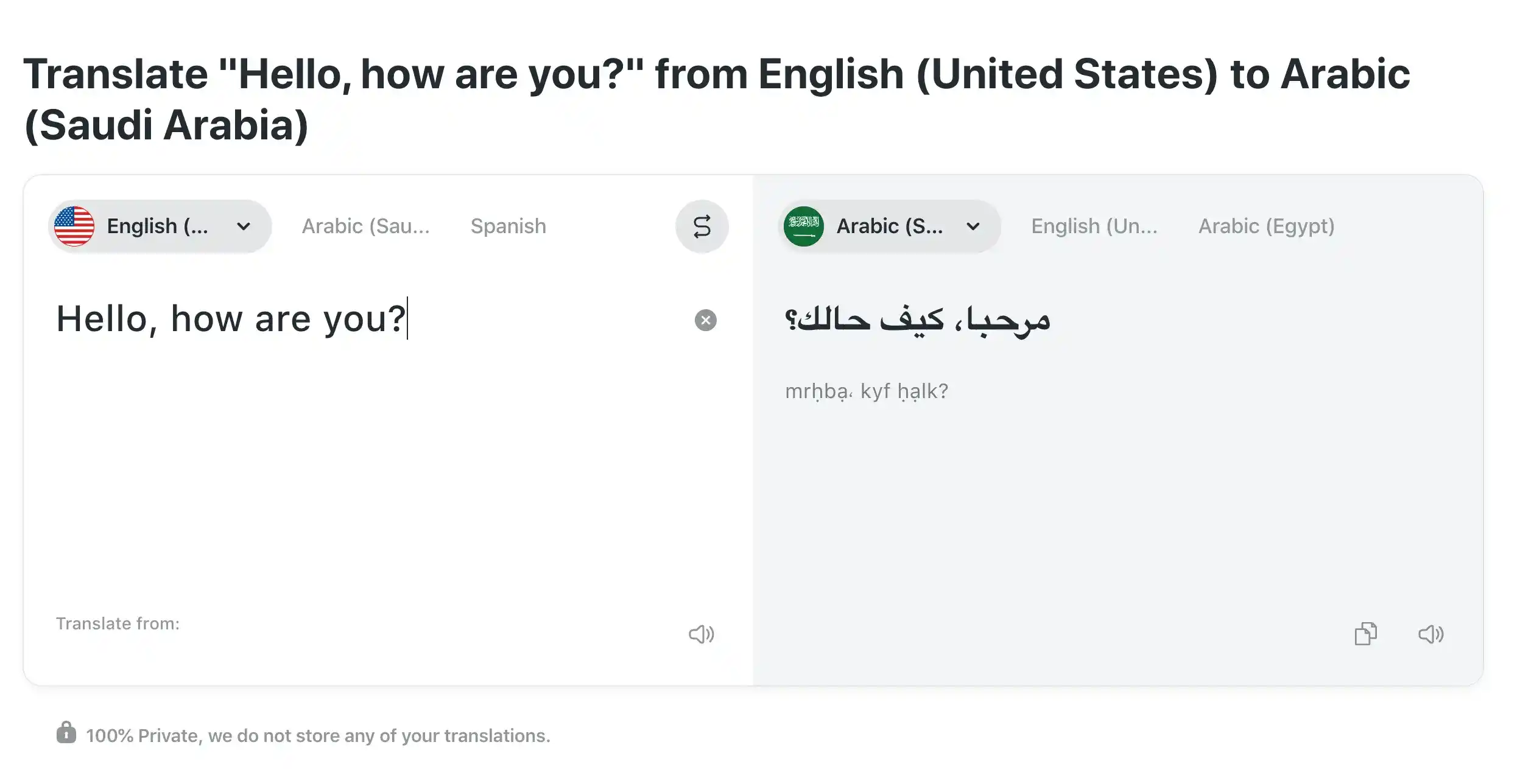Viewport: 1520px width, 784px height.
Task: Swap the translation direction
Action: coord(702,226)
